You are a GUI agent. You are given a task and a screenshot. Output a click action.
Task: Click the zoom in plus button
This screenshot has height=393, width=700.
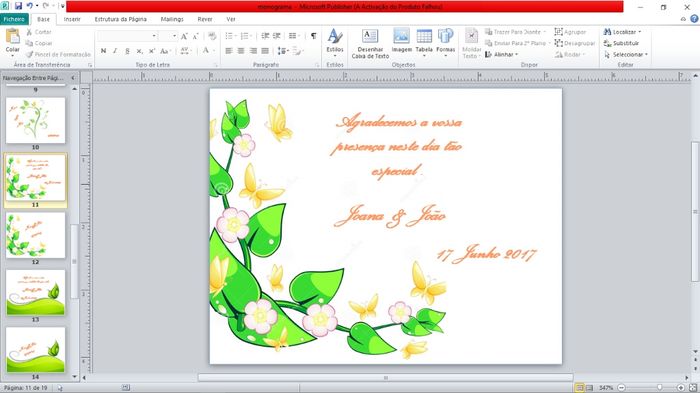[x=681, y=388]
